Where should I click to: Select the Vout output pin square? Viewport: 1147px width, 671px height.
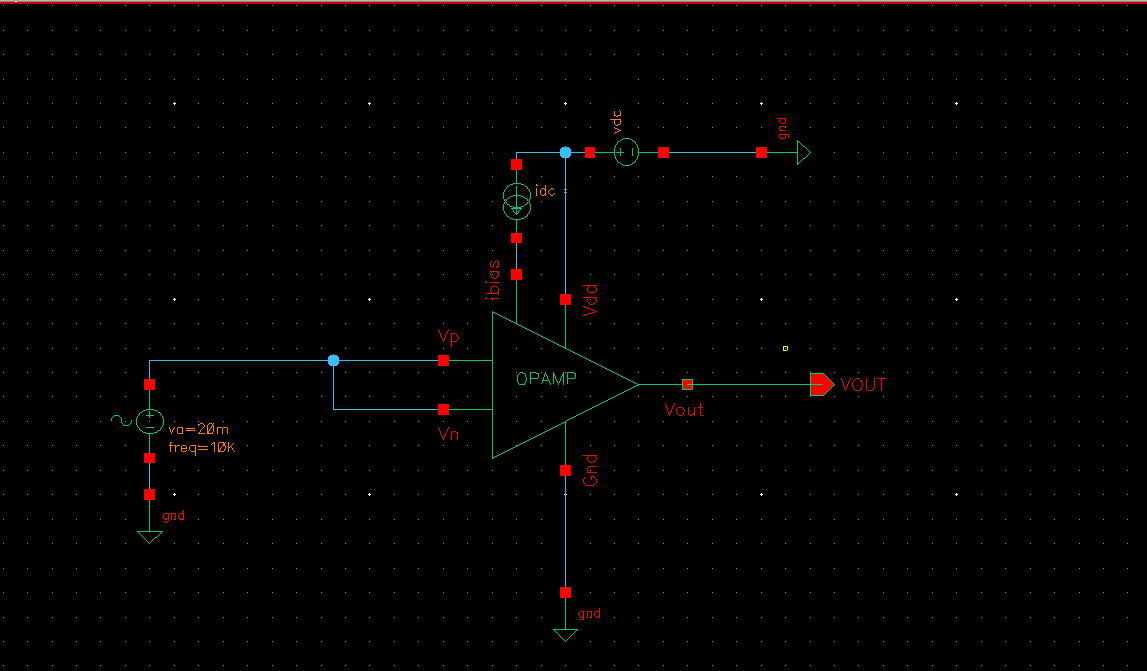[x=687, y=384]
